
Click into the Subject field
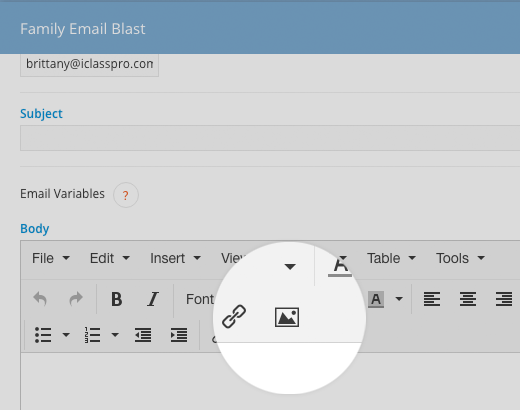(270, 138)
